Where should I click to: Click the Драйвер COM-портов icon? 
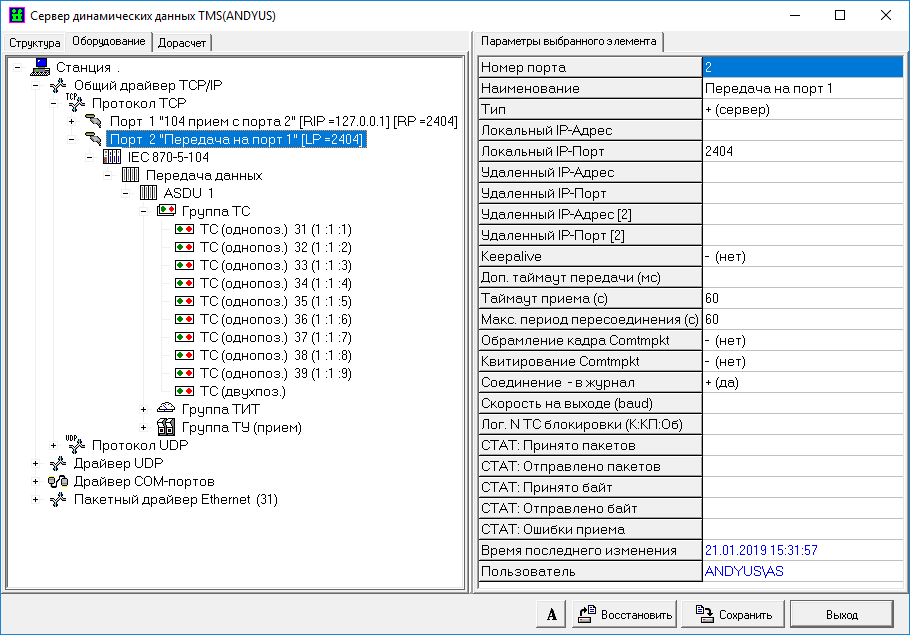pyautogui.click(x=58, y=481)
